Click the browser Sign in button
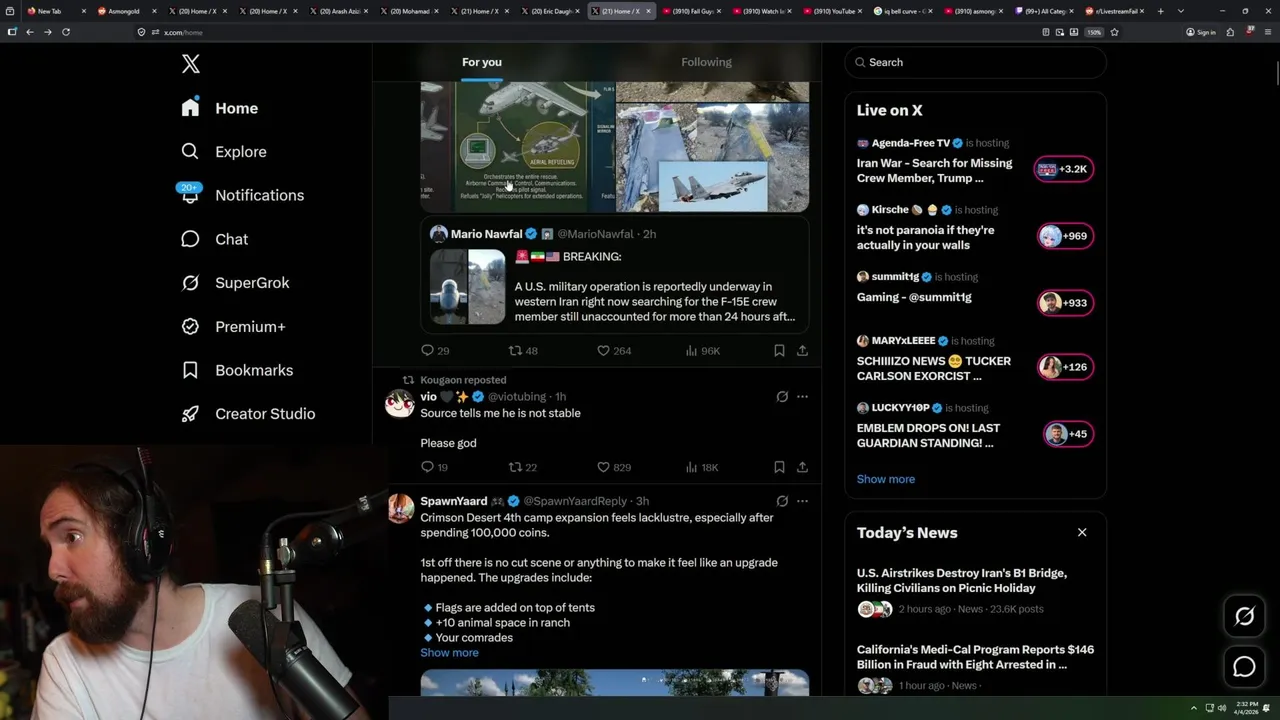This screenshot has width=1280, height=720. pos(1201,32)
